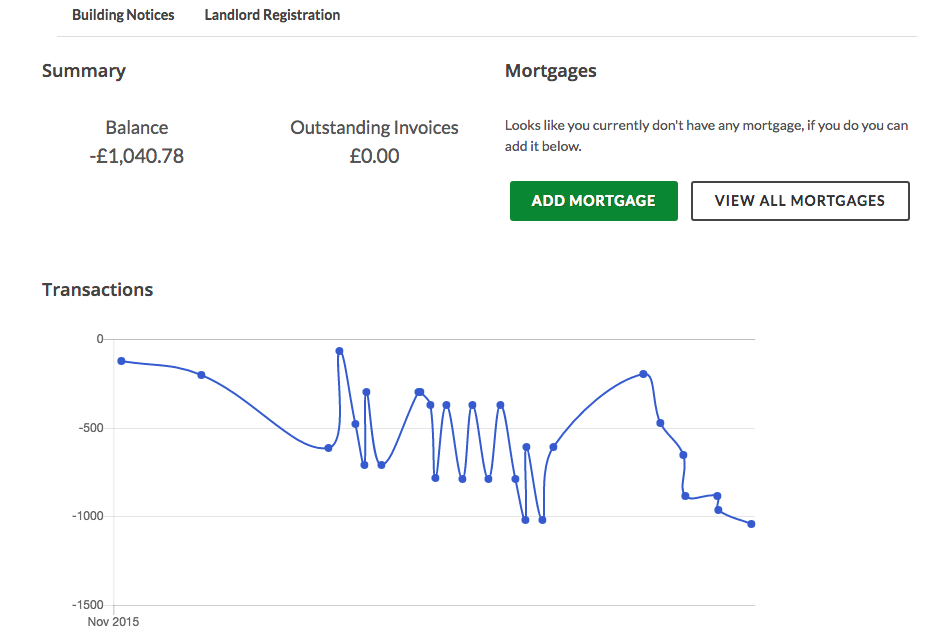Select the highest peak point near zero
This screenshot has height=642, width=925.
pos(339,351)
